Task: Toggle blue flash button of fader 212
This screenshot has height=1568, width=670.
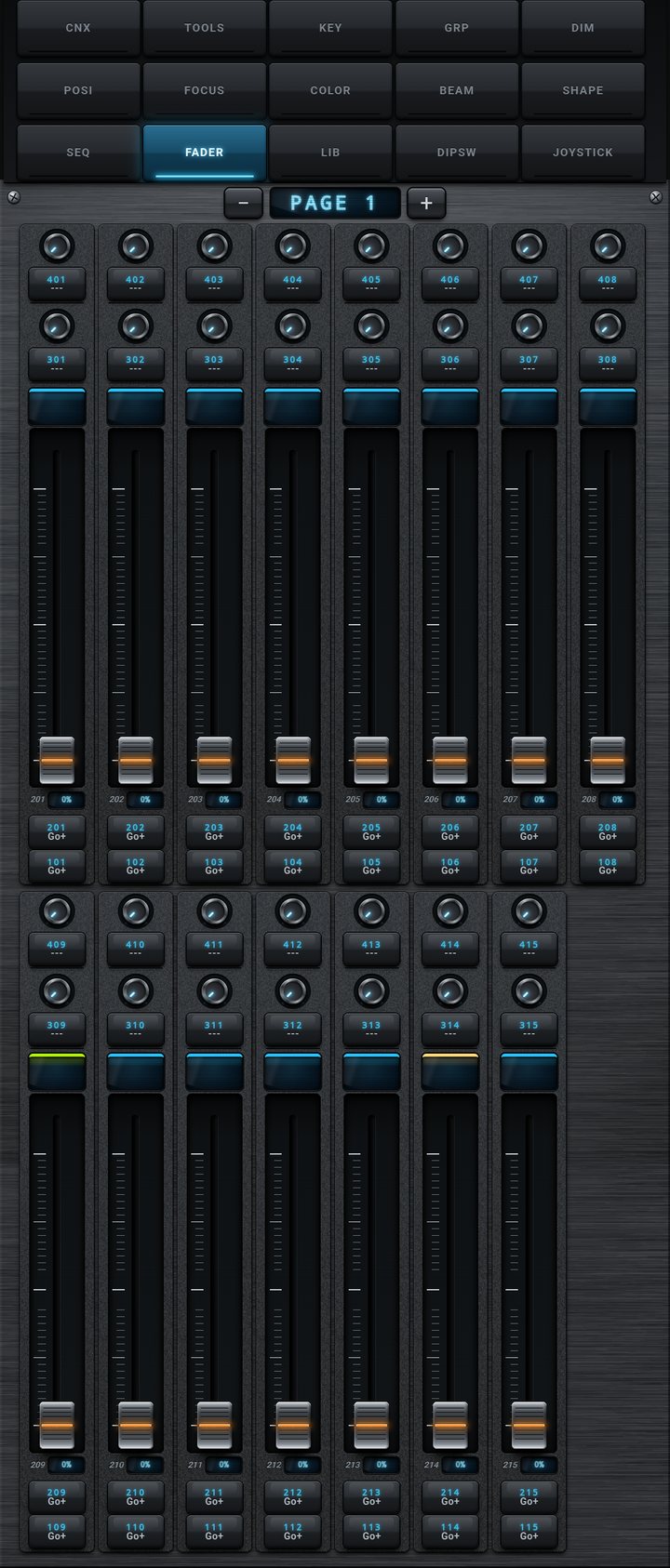Action: coord(293,1071)
